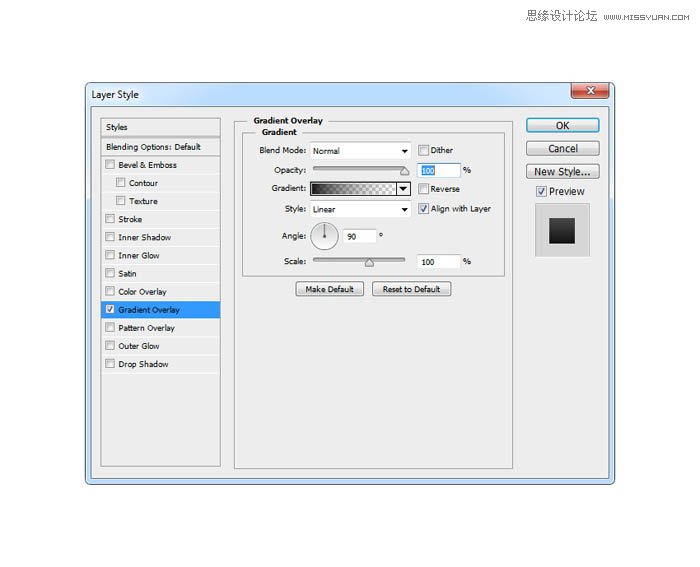Image resolution: width=700 pixels, height=567 pixels.
Task: Click the Opacity slider track
Action: coord(359,169)
